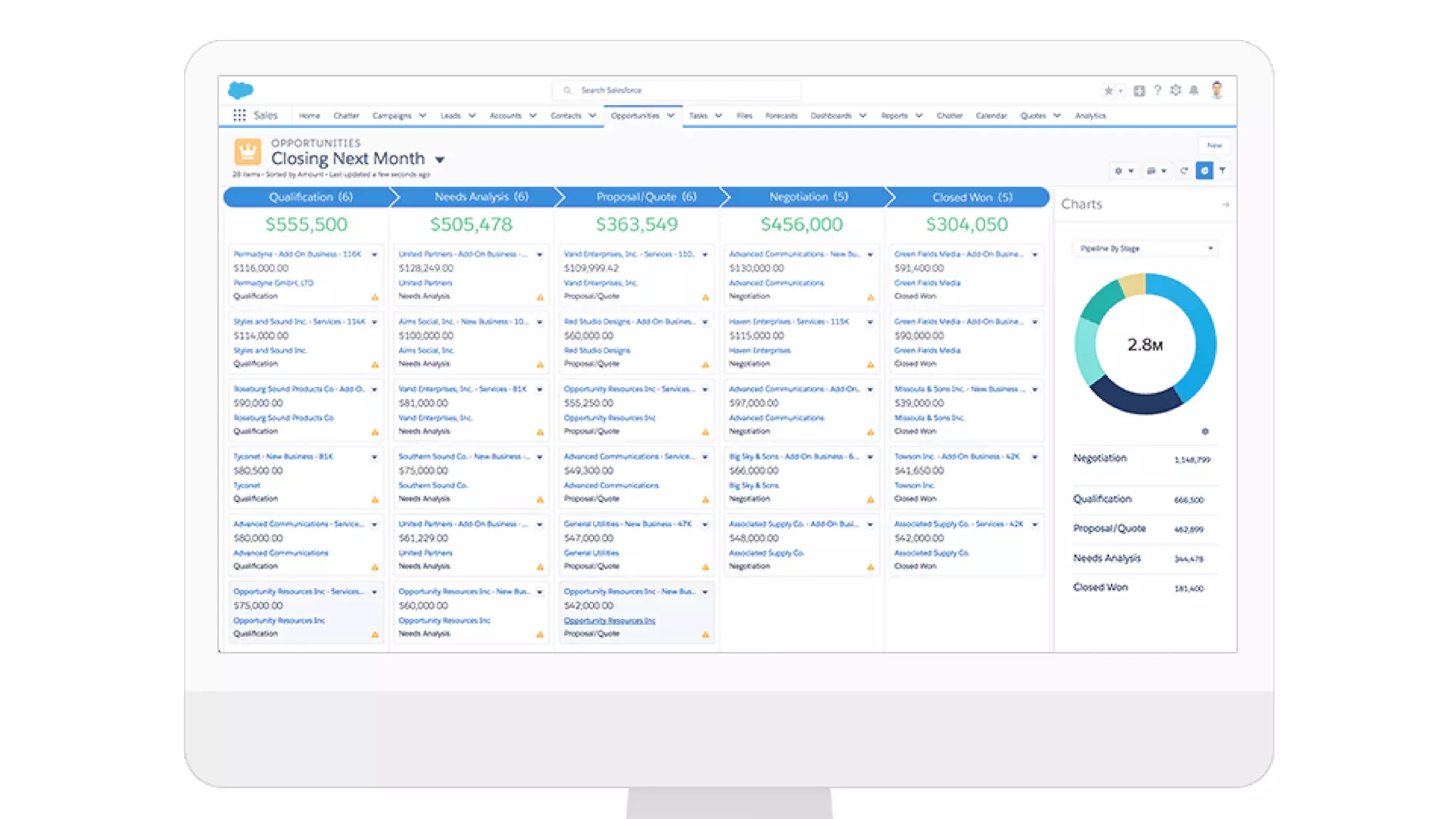Open Setup gear in header
Viewport: 1456px width, 819px height.
(1175, 90)
